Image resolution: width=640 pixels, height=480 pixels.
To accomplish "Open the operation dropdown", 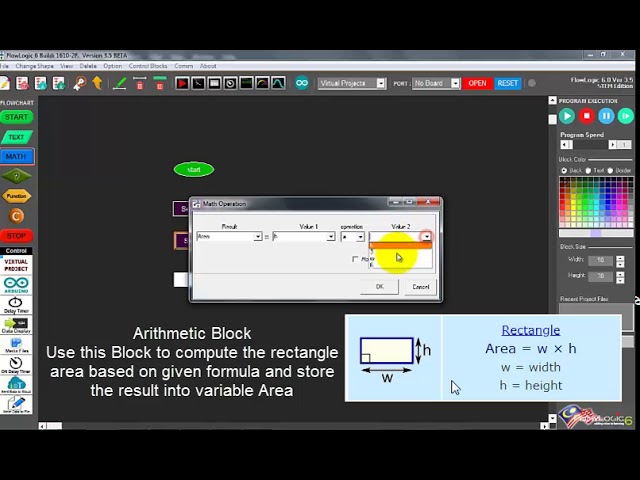I will (360, 237).
